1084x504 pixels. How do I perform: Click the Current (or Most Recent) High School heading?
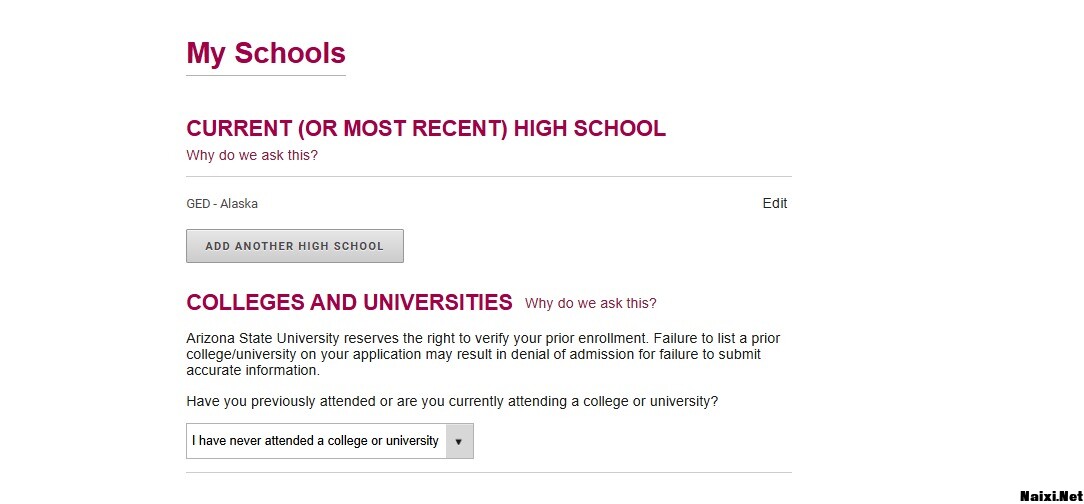tap(425, 128)
